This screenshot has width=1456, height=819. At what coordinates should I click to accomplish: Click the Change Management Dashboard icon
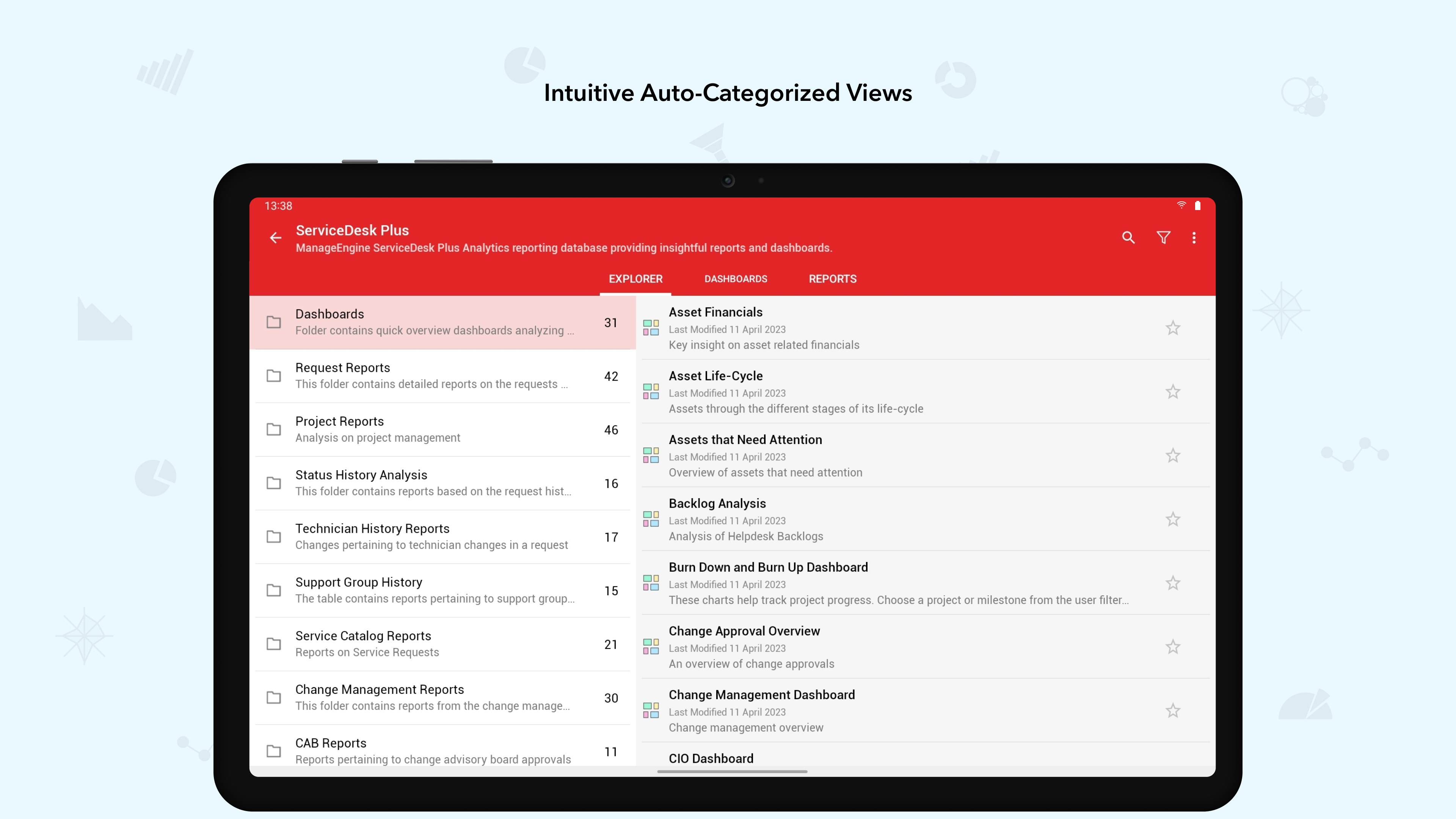pyautogui.click(x=651, y=711)
